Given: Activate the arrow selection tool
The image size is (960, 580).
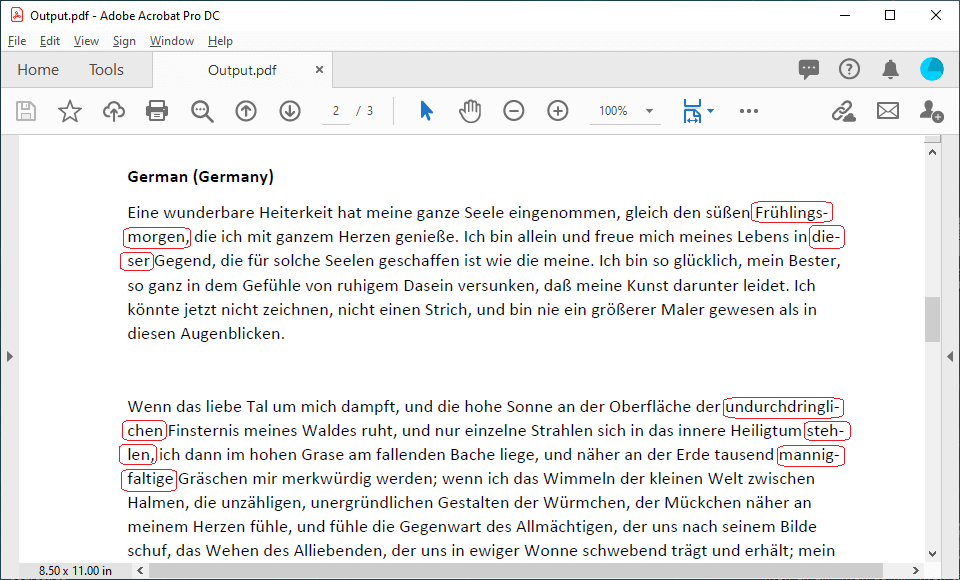Looking at the screenshot, I should [x=427, y=111].
